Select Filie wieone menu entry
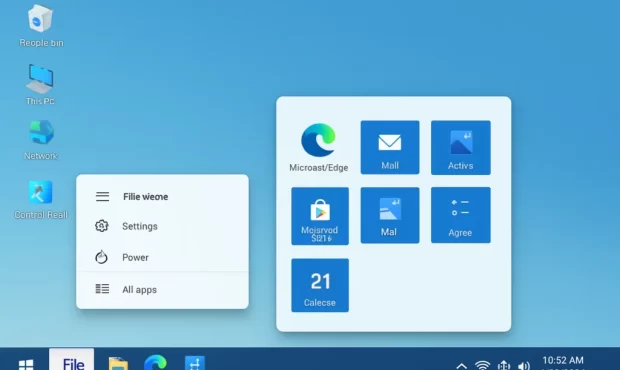The image size is (620, 370). click(x=162, y=196)
